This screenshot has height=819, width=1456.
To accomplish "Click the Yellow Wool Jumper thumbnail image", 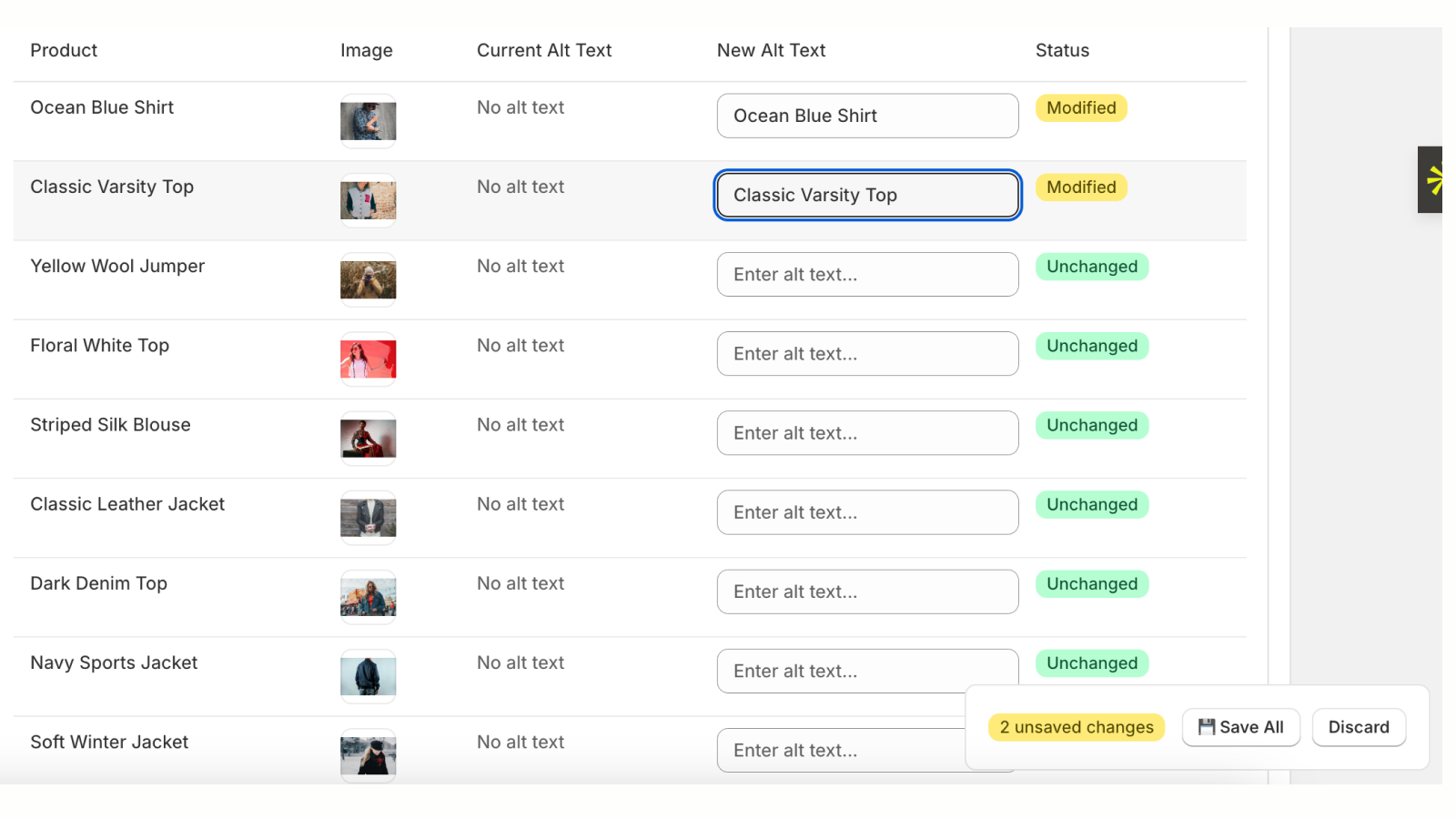I will [x=369, y=279].
